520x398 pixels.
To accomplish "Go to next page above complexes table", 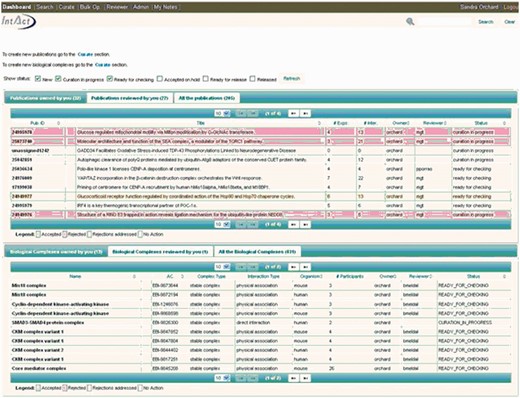I will (x=293, y=267).
